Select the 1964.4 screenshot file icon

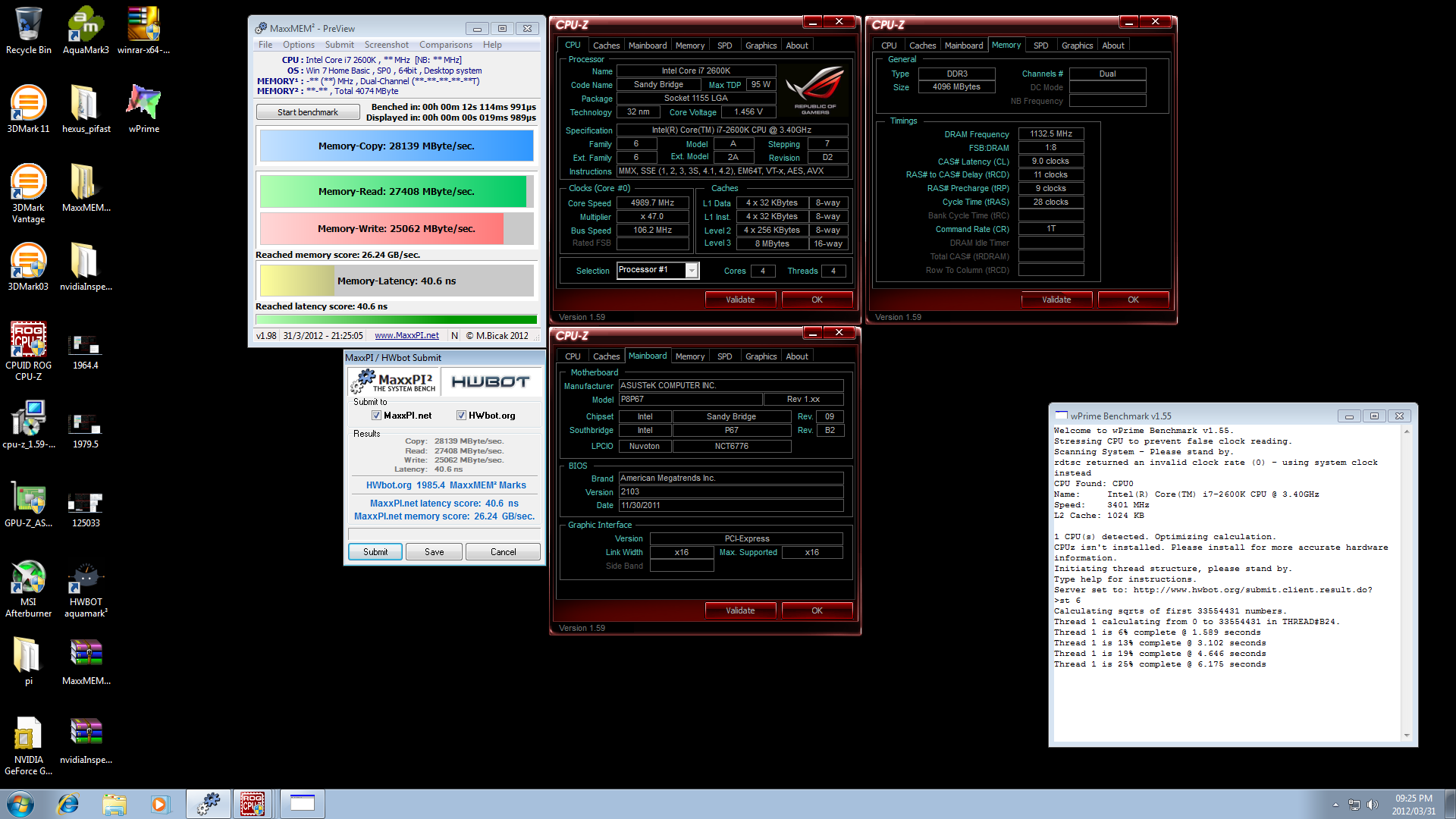86,352
